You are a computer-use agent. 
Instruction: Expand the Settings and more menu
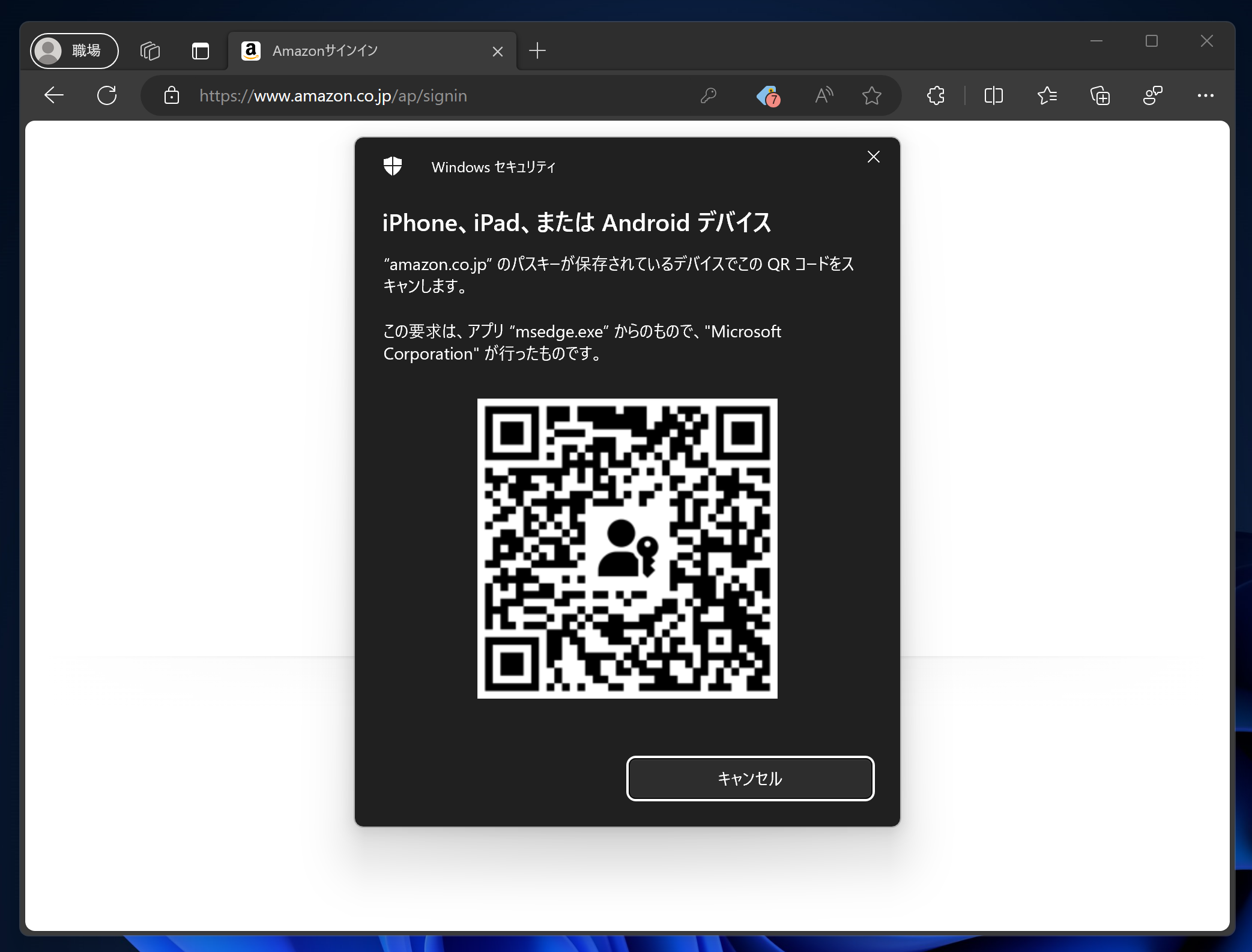pyautogui.click(x=1205, y=95)
